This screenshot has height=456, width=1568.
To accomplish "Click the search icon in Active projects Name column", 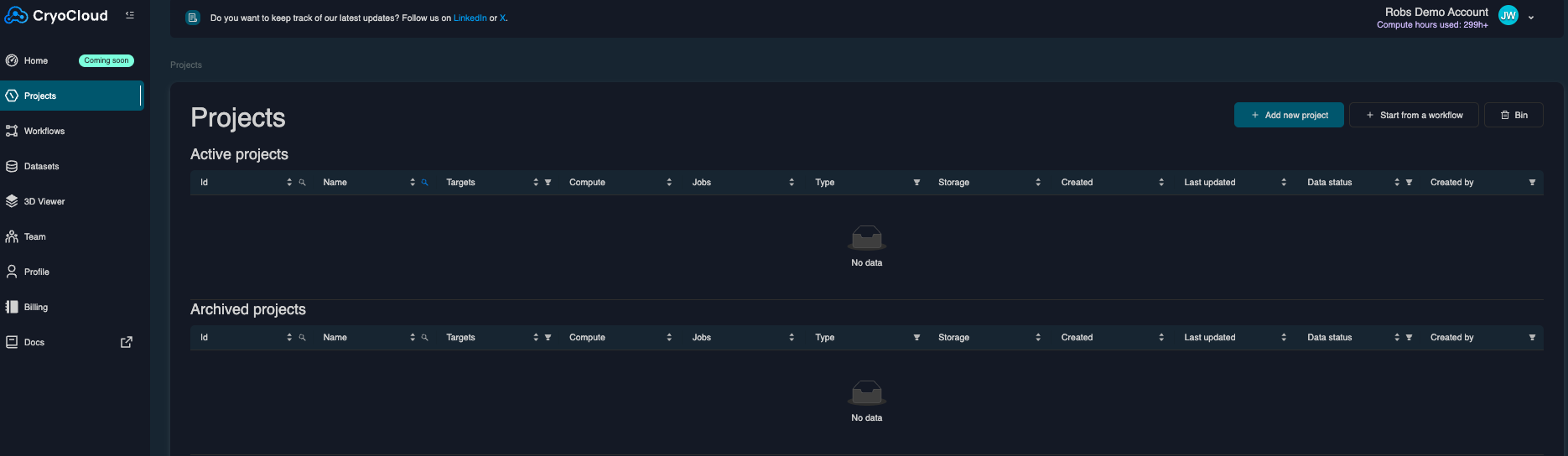I will click(425, 183).
